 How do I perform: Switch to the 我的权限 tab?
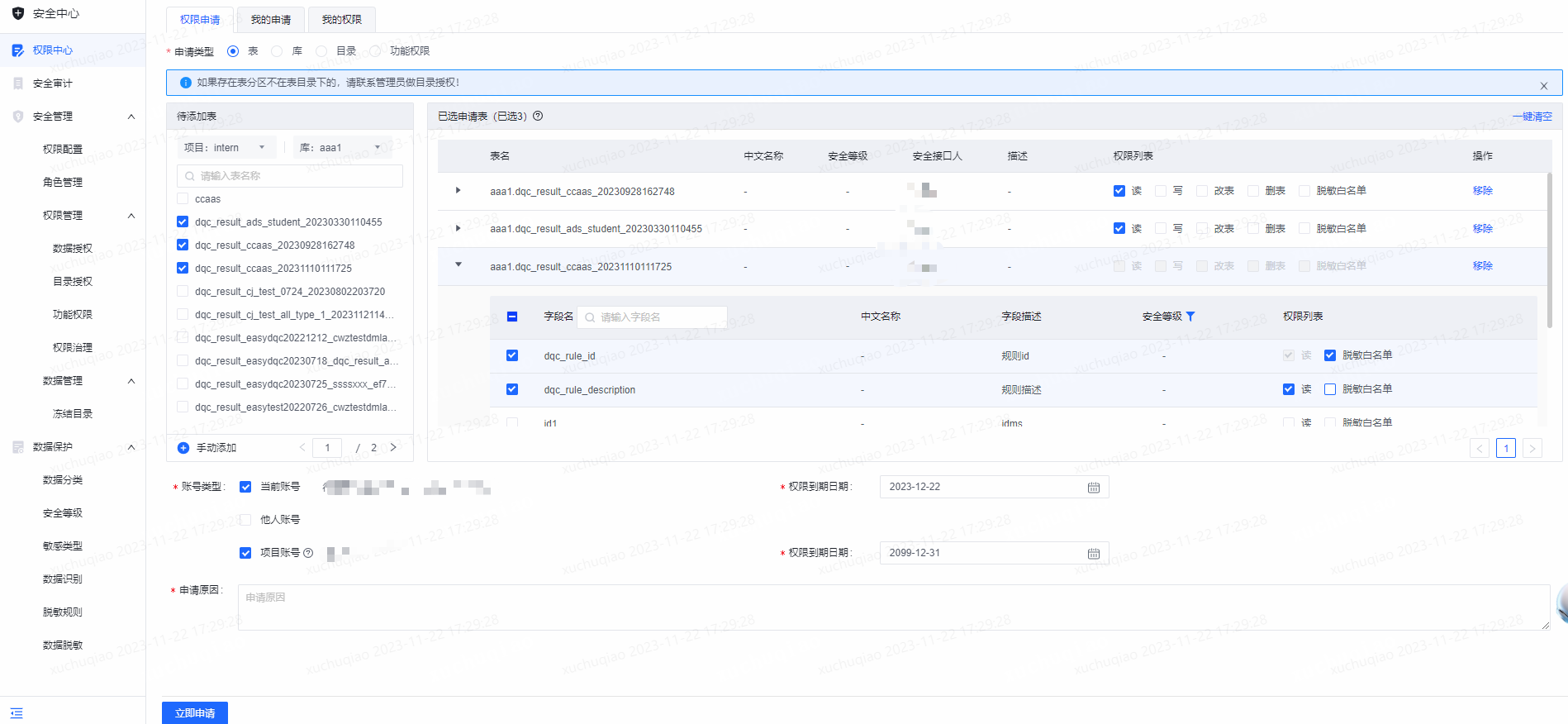[342, 20]
